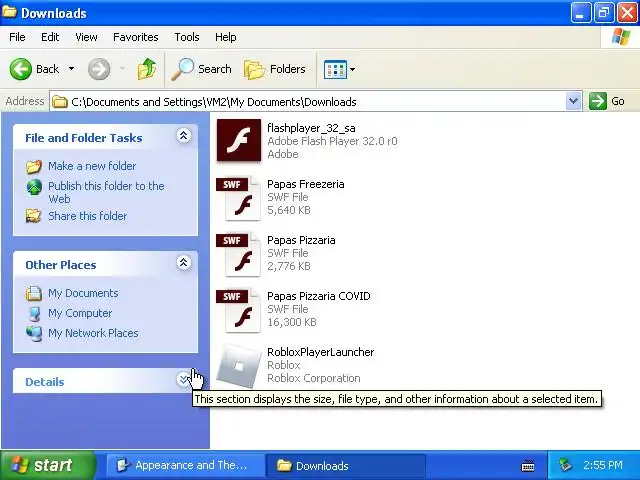The width and height of the screenshot is (640, 480).
Task: Click the Publish to Web globe icon
Action: click(x=34, y=187)
